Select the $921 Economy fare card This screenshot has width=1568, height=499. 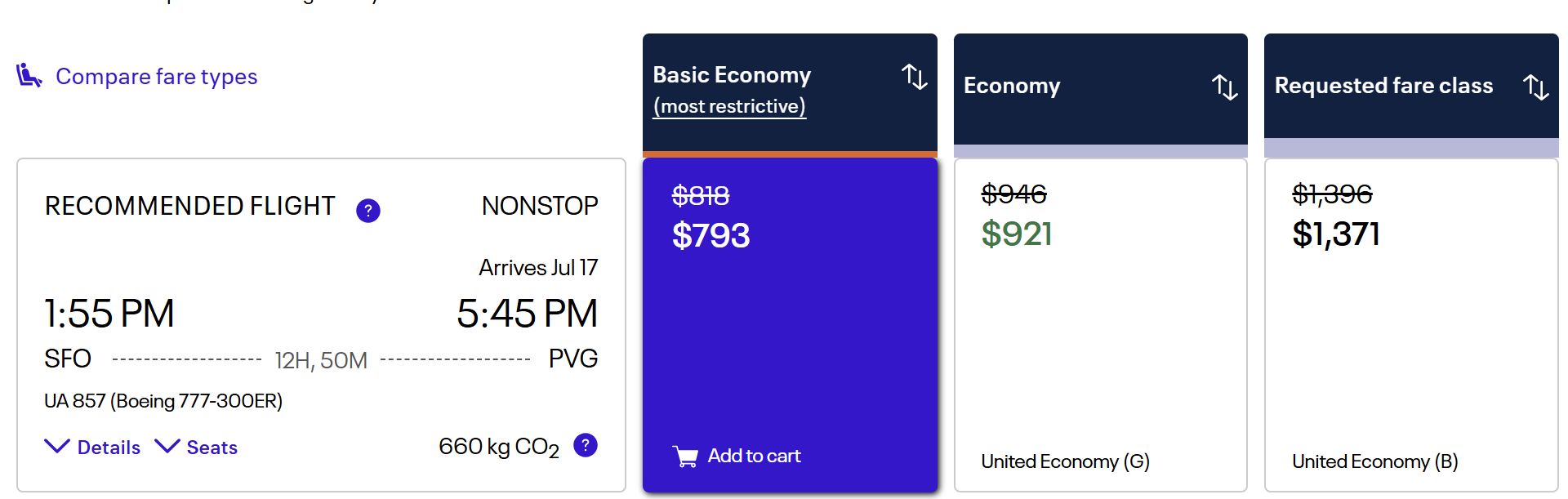tap(1100, 325)
